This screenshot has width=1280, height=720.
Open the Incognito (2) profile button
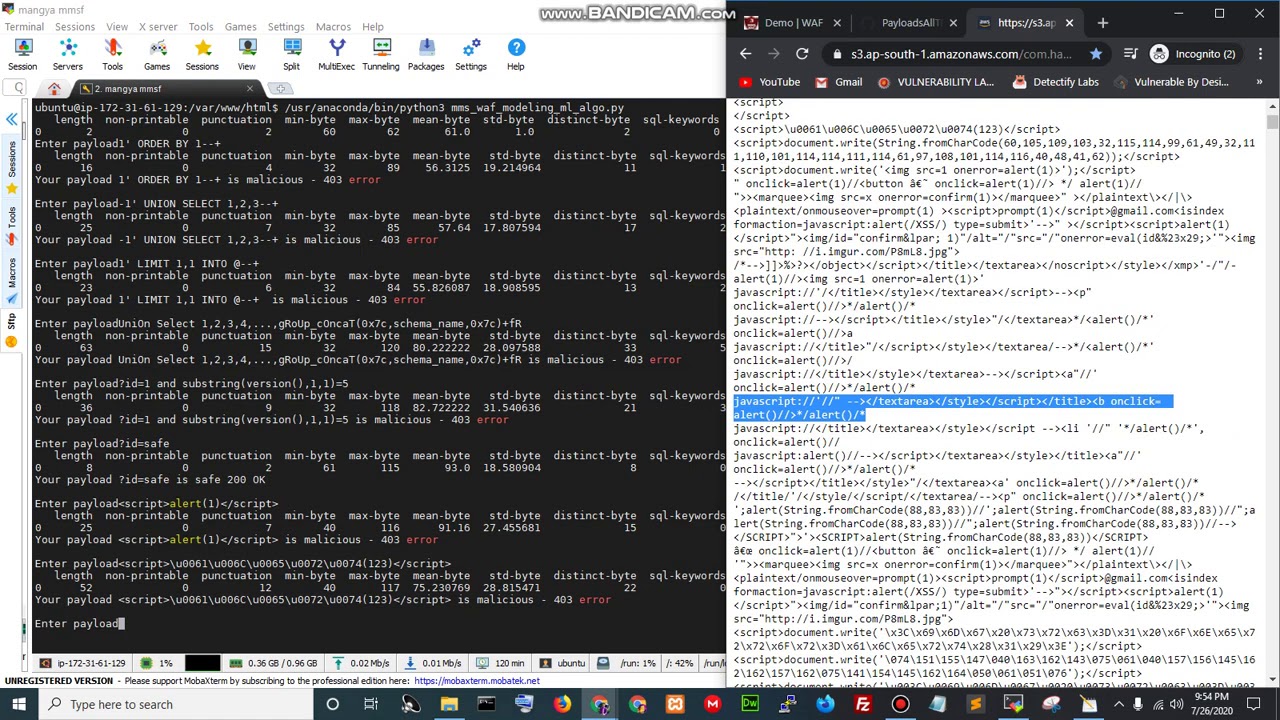pos(1193,54)
